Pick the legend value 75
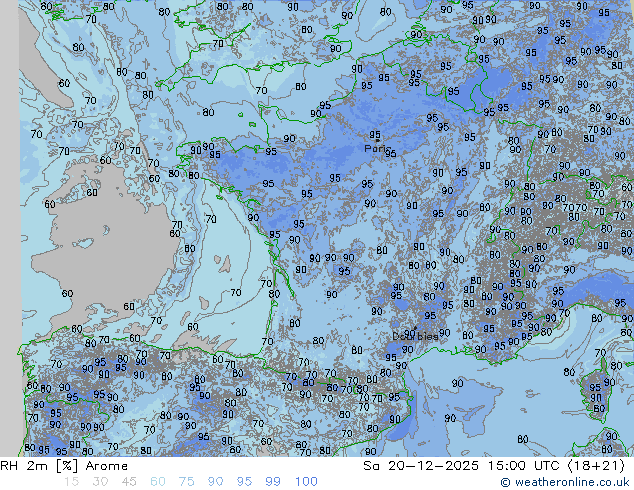Screen dimensions: 634x490 coord(186,482)
